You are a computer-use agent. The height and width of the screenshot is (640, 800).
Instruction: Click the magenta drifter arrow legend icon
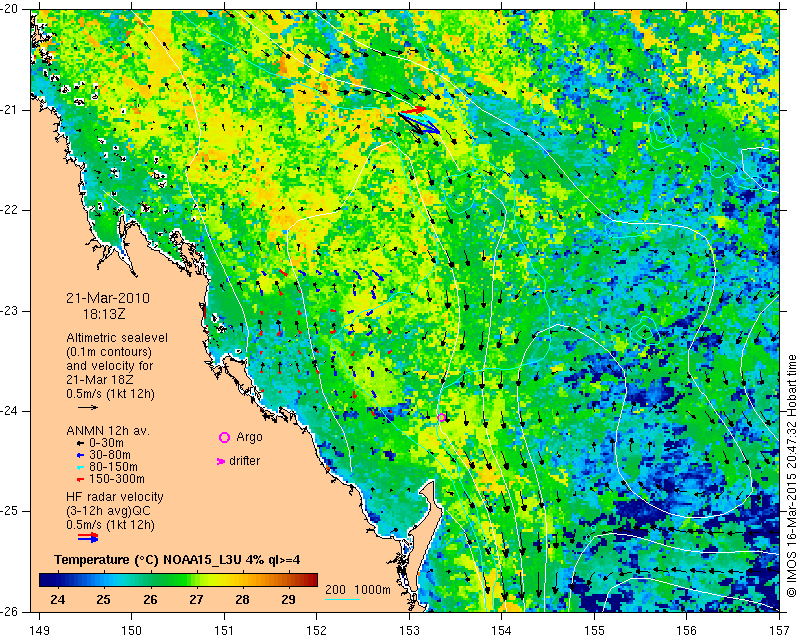[221, 461]
